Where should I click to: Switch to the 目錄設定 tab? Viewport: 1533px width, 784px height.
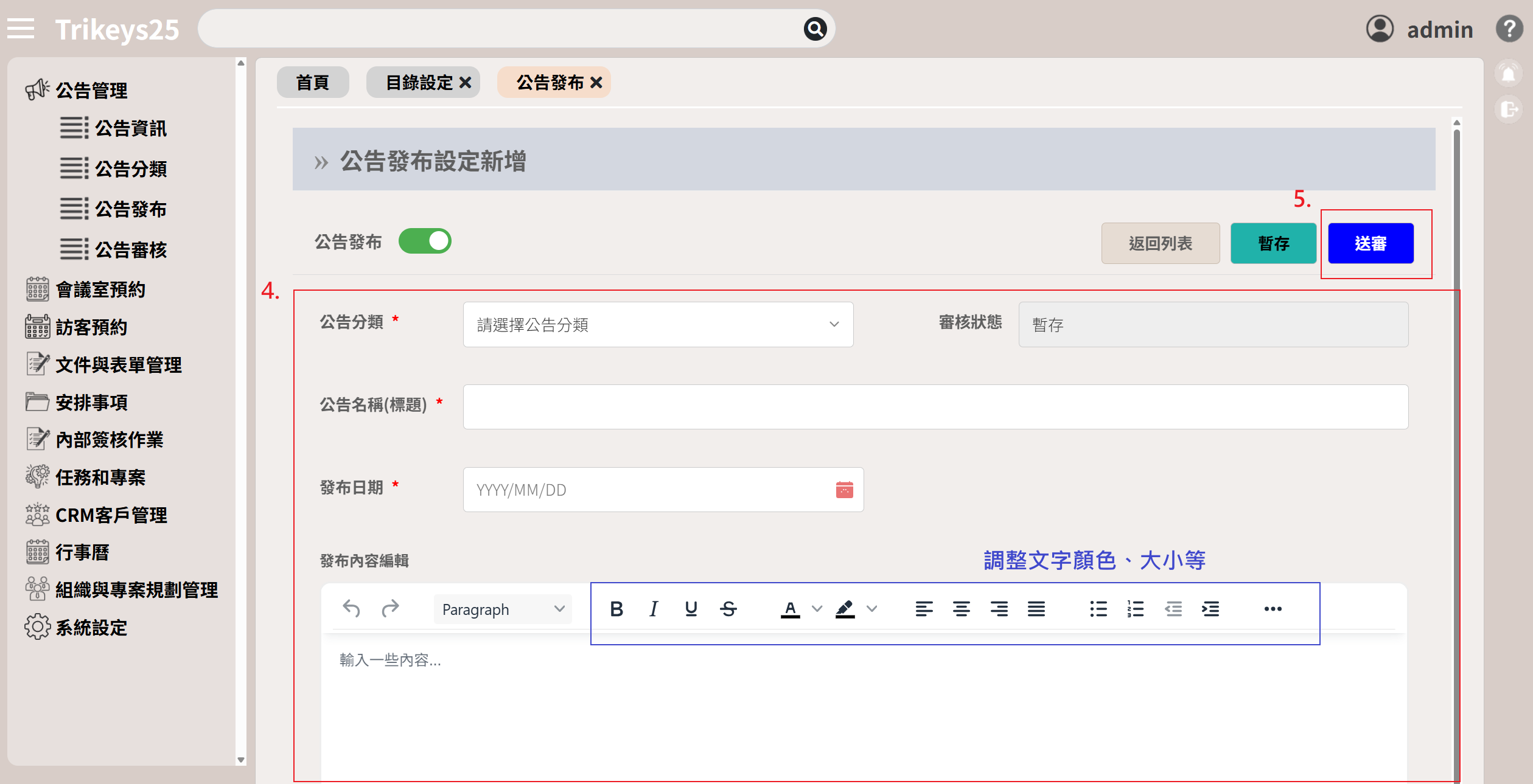point(419,83)
